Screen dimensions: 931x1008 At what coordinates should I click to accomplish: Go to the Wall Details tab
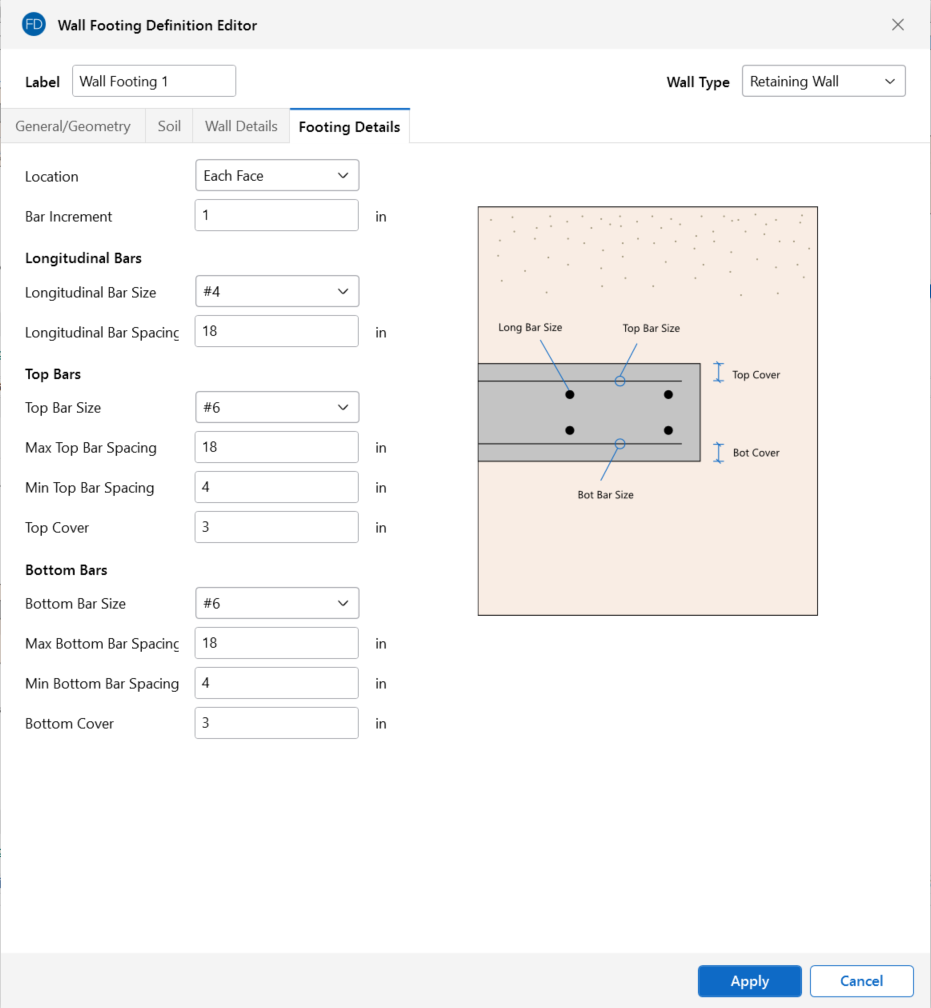click(x=241, y=127)
